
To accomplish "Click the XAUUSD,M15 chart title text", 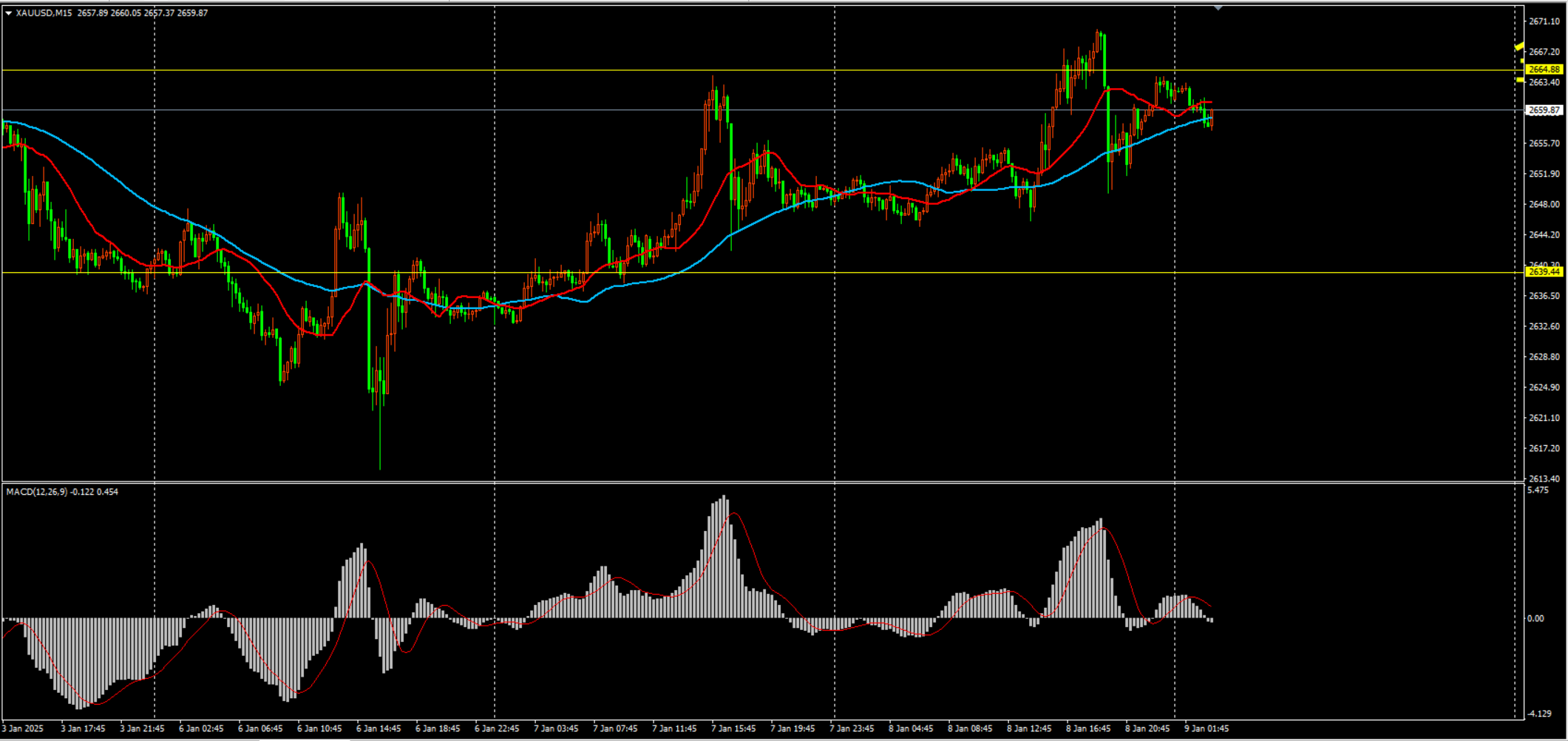I will [44, 13].
